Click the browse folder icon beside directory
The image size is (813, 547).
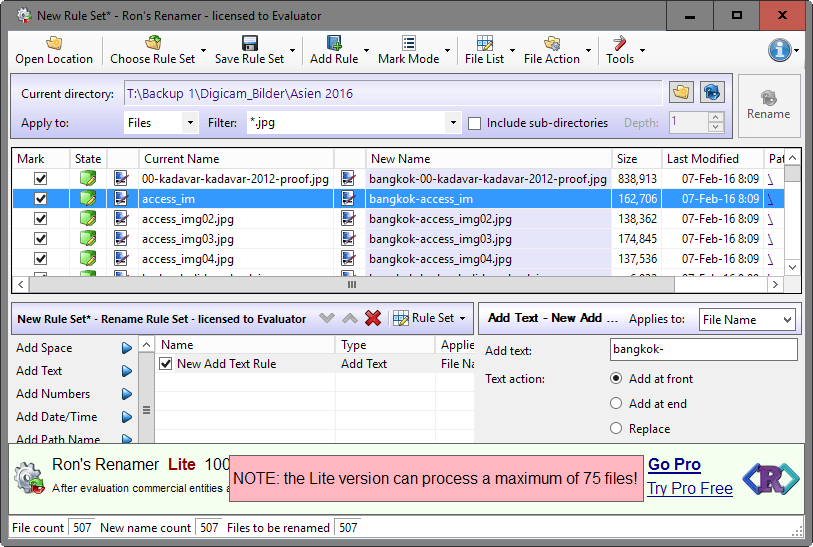coord(681,93)
